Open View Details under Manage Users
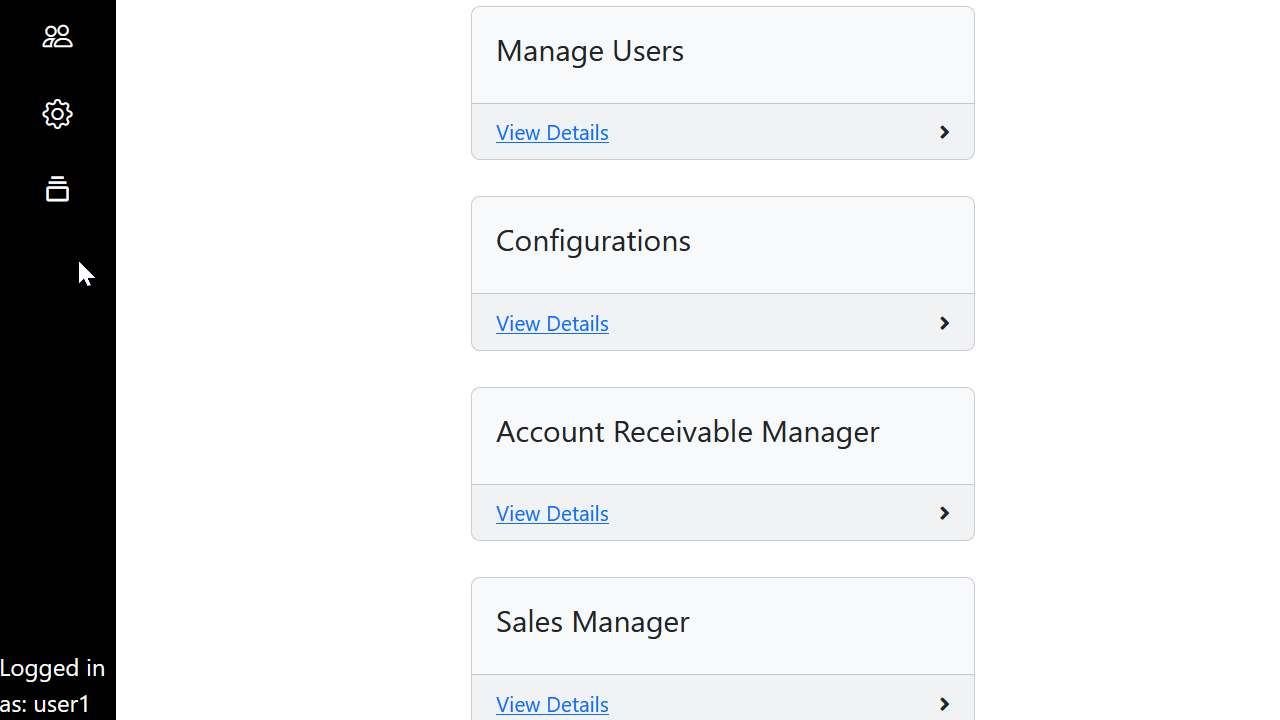 click(x=552, y=132)
